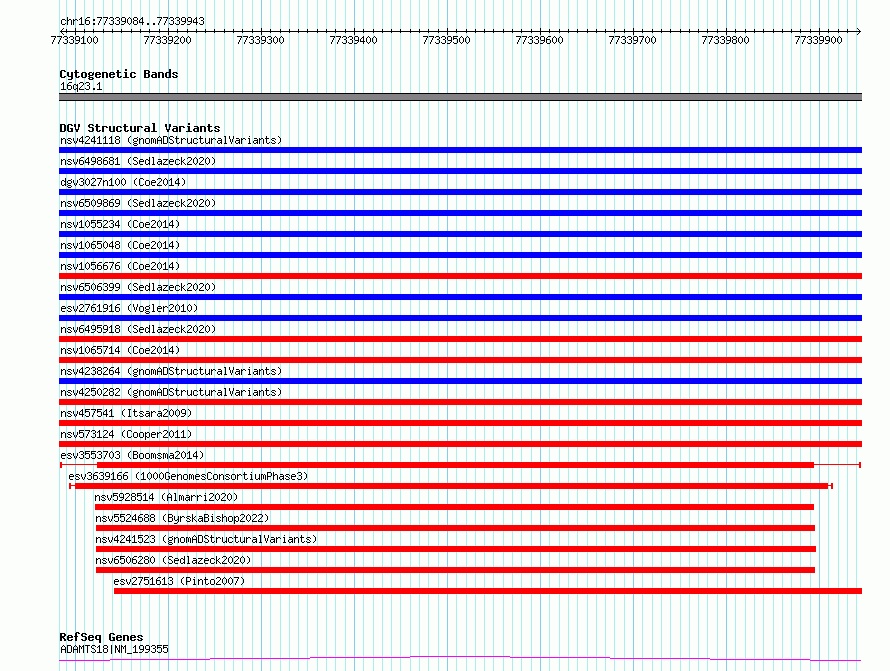Click the right arrowhead of the ruler
890x671 pixels.
tap(859, 31)
